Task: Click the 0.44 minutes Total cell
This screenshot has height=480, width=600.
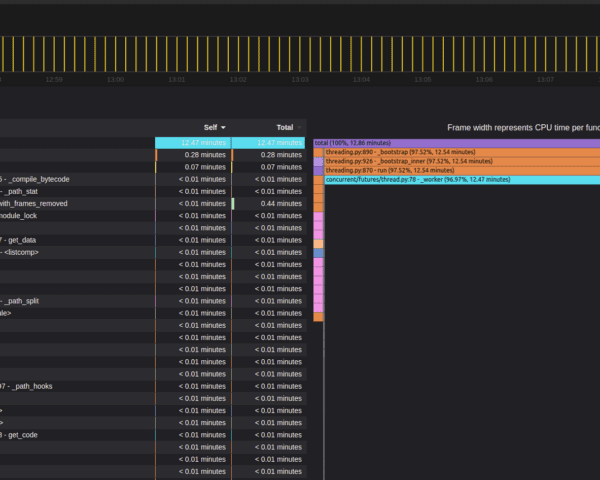Action: [x=280, y=203]
